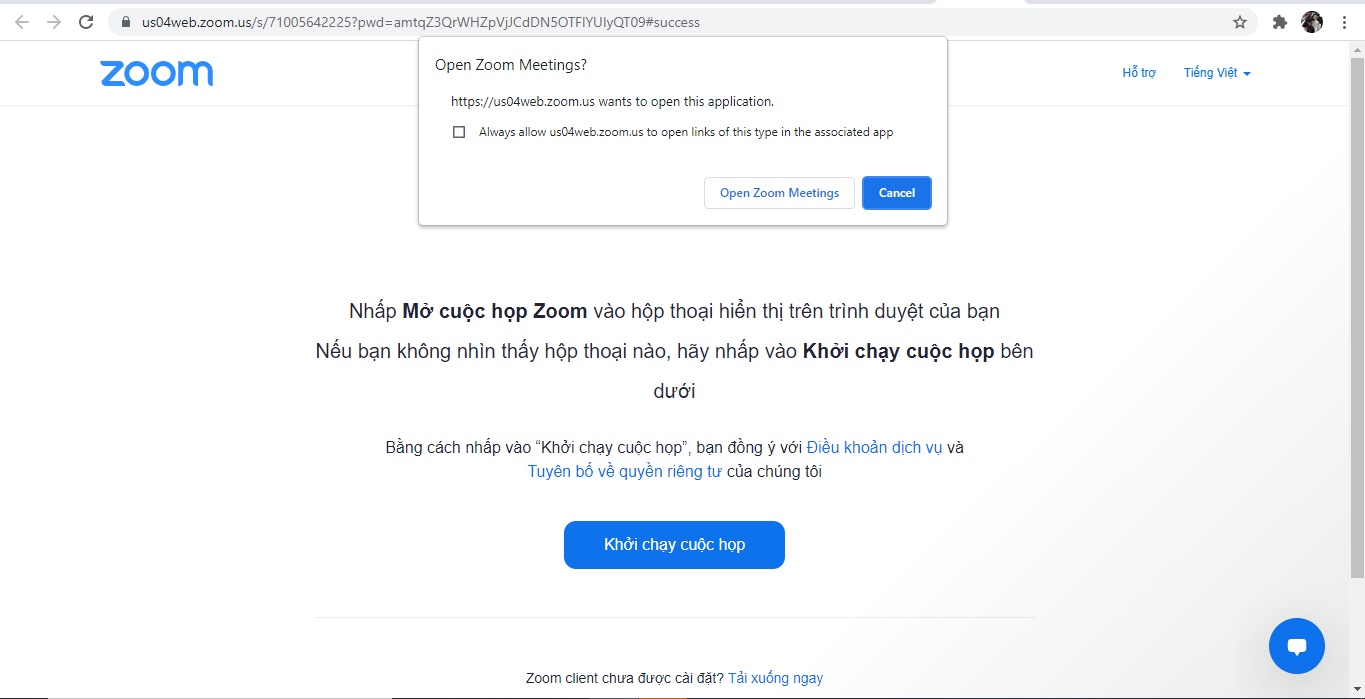Image resolution: width=1365 pixels, height=699 pixels.
Task: Open the blue chat support bubble
Action: (x=1297, y=646)
